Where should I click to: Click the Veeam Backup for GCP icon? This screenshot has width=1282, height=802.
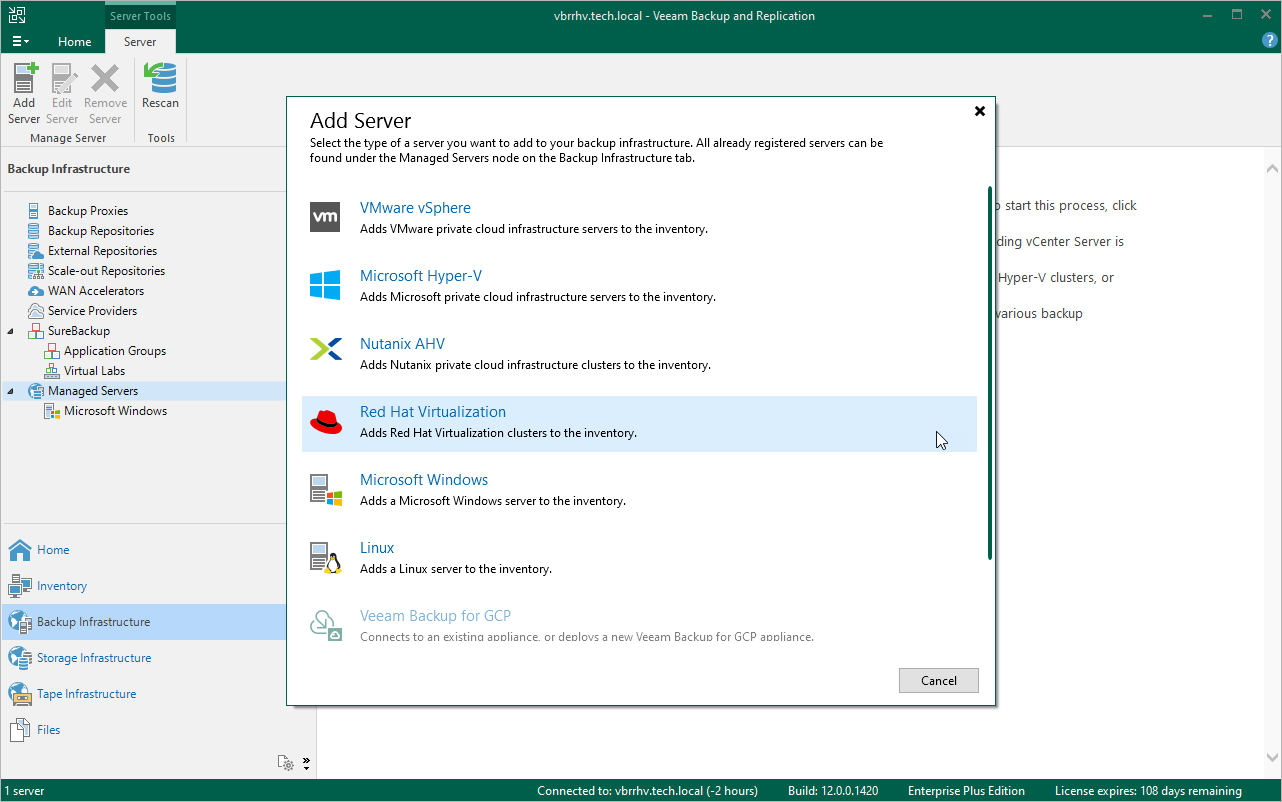(326, 625)
